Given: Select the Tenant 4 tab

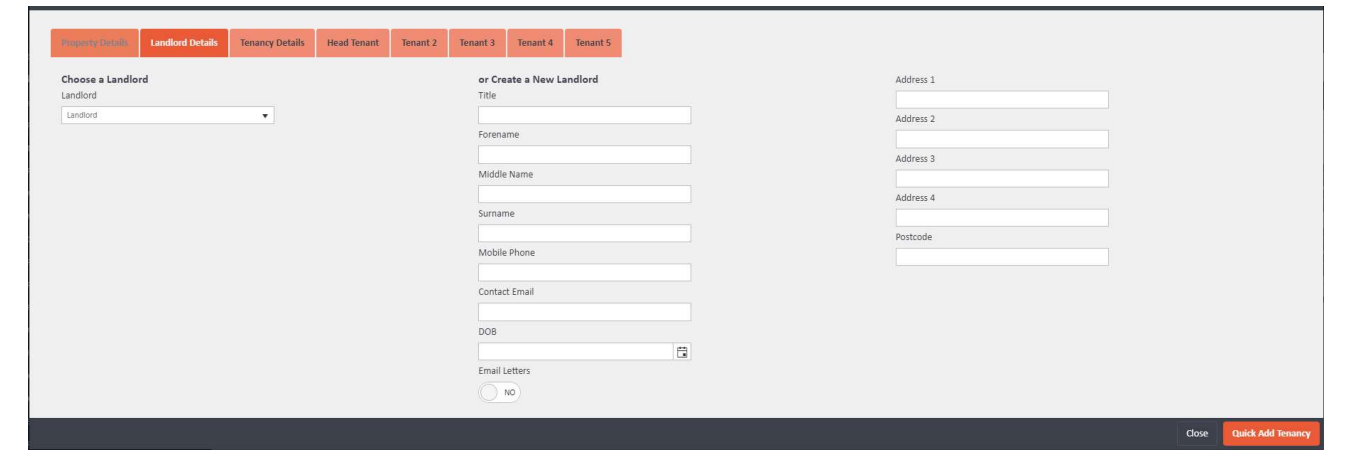Looking at the screenshot, I should 535,43.
